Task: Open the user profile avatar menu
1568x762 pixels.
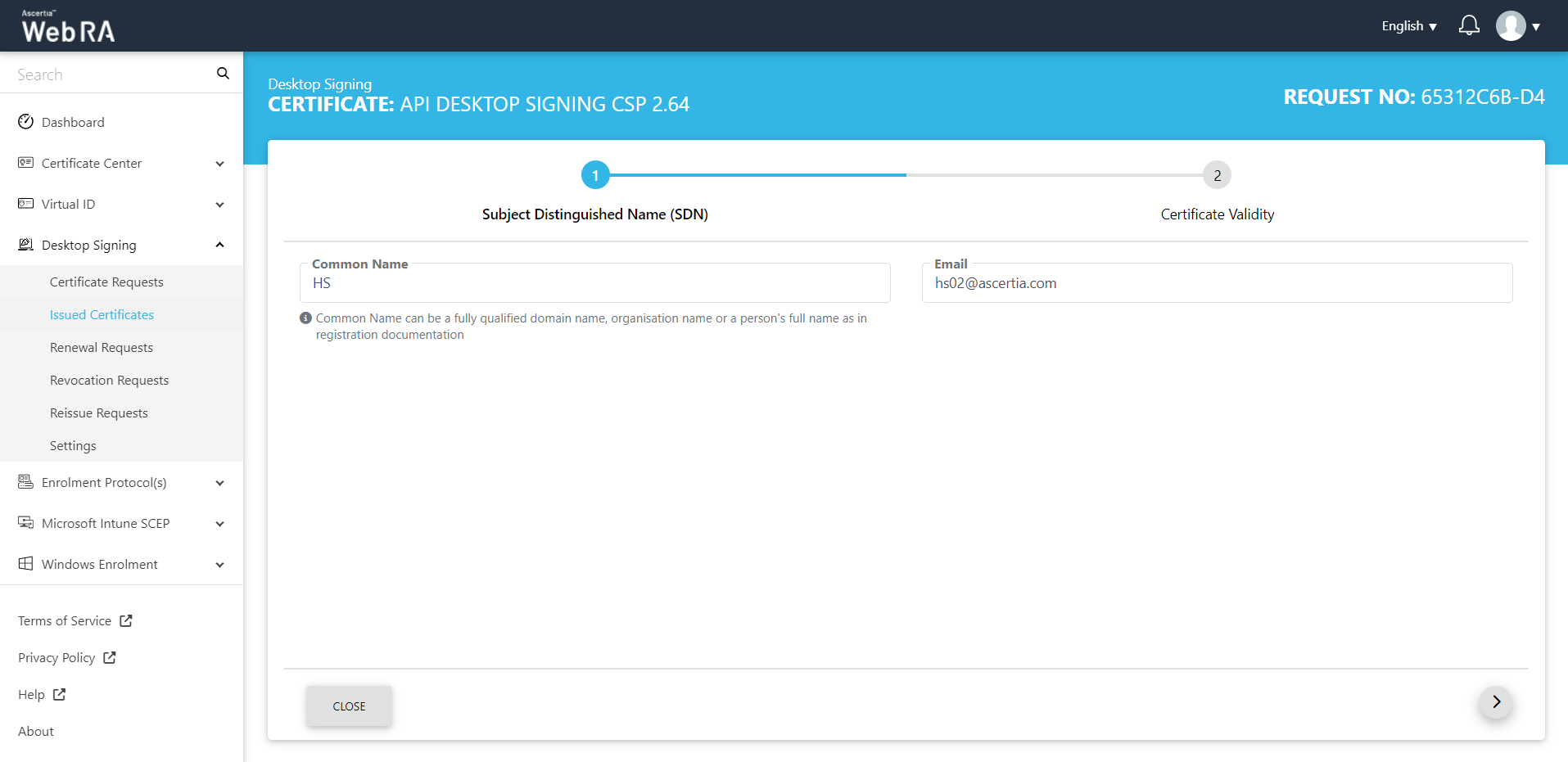Action: tap(1511, 26)
